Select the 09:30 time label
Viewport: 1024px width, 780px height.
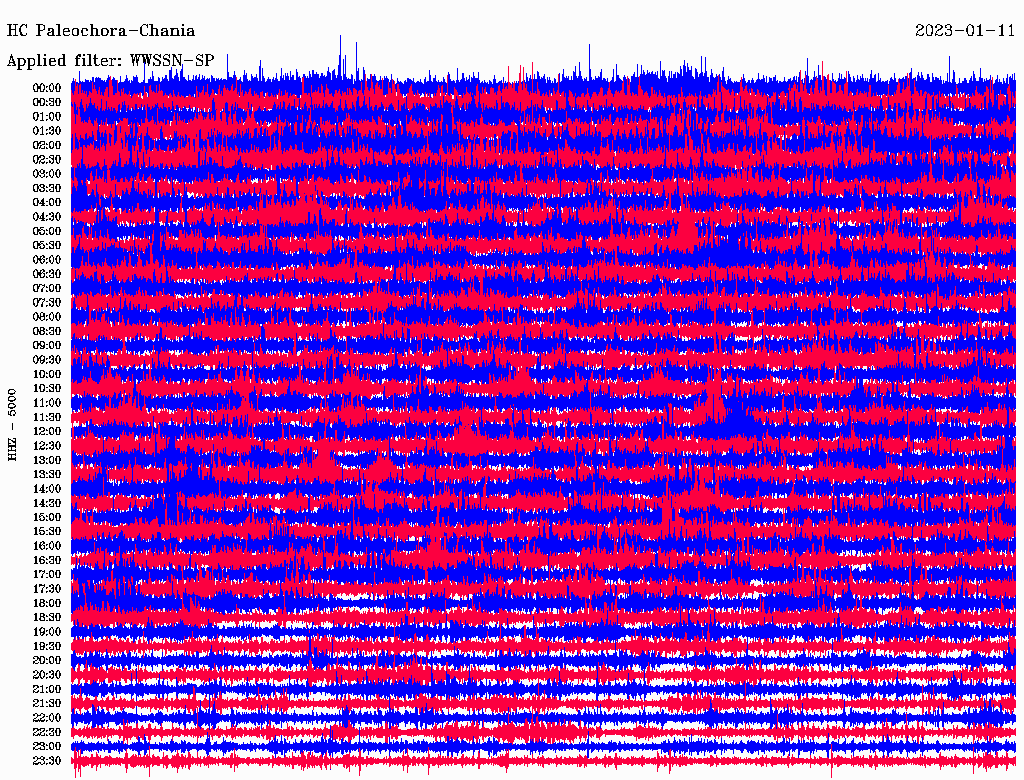pyautogui.click(x=47, y=361)
